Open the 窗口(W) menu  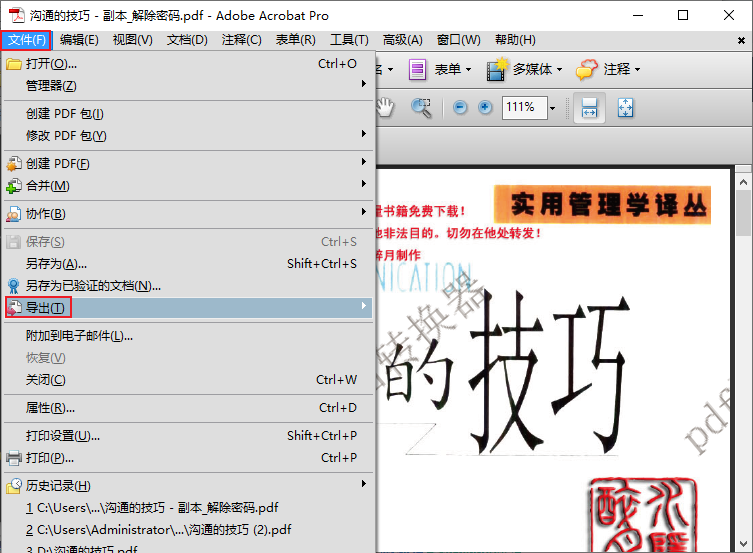459,40
